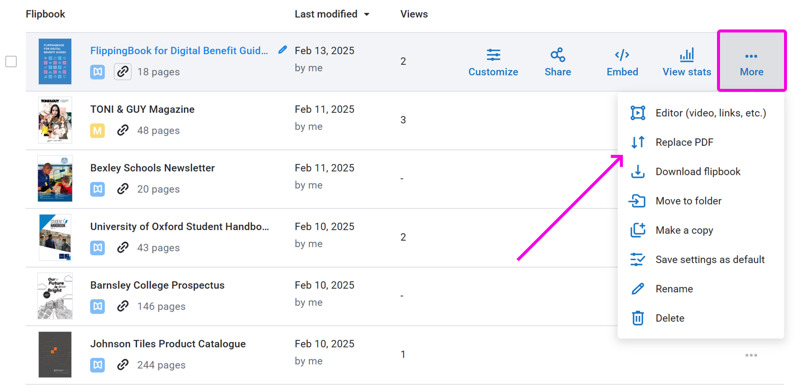Click the pencil edit icon beside the title
The image size is (800, 388).
point(283,50)
